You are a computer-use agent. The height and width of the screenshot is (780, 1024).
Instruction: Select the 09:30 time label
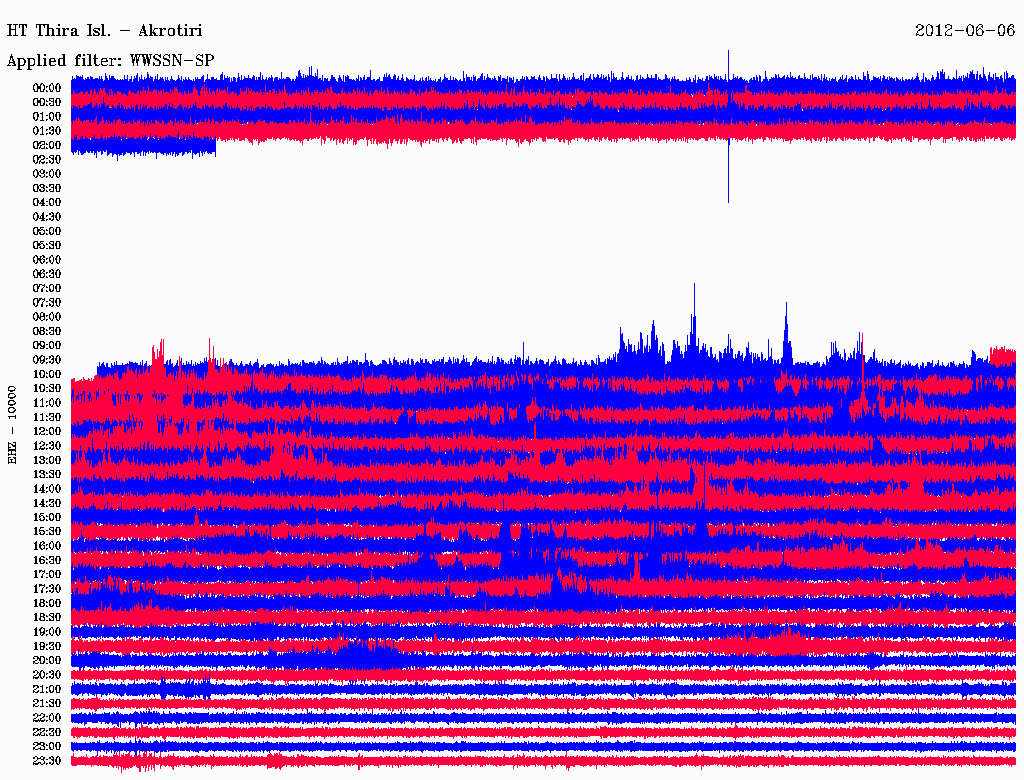47,360
